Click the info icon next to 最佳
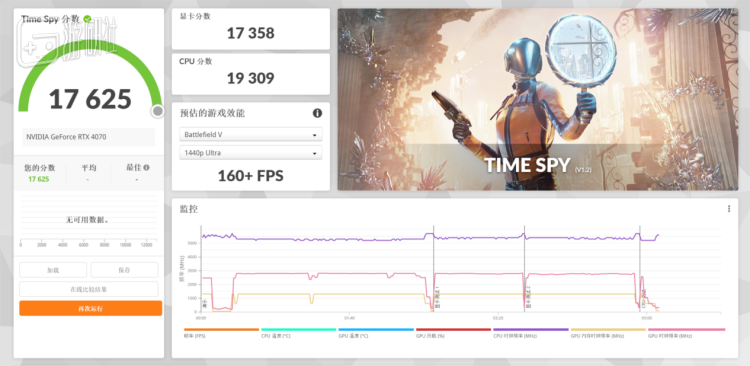This screenshot has height=366, width=750. pyautogui.click(x=146, y=167)
